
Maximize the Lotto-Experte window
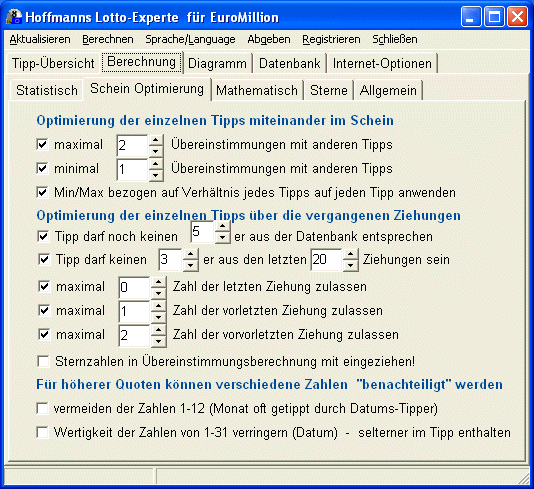494,16
